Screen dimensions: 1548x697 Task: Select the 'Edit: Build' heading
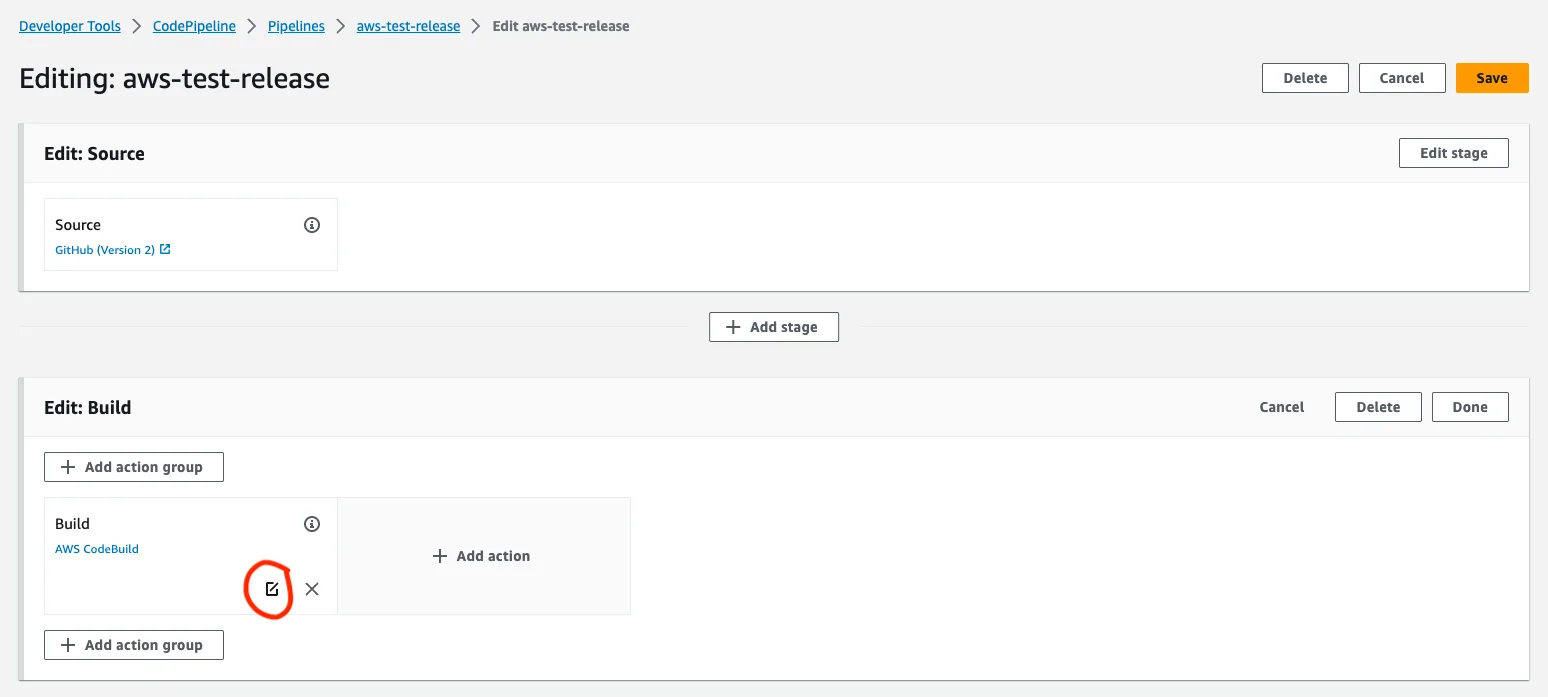pyautogui.click(x=88, y=408)
